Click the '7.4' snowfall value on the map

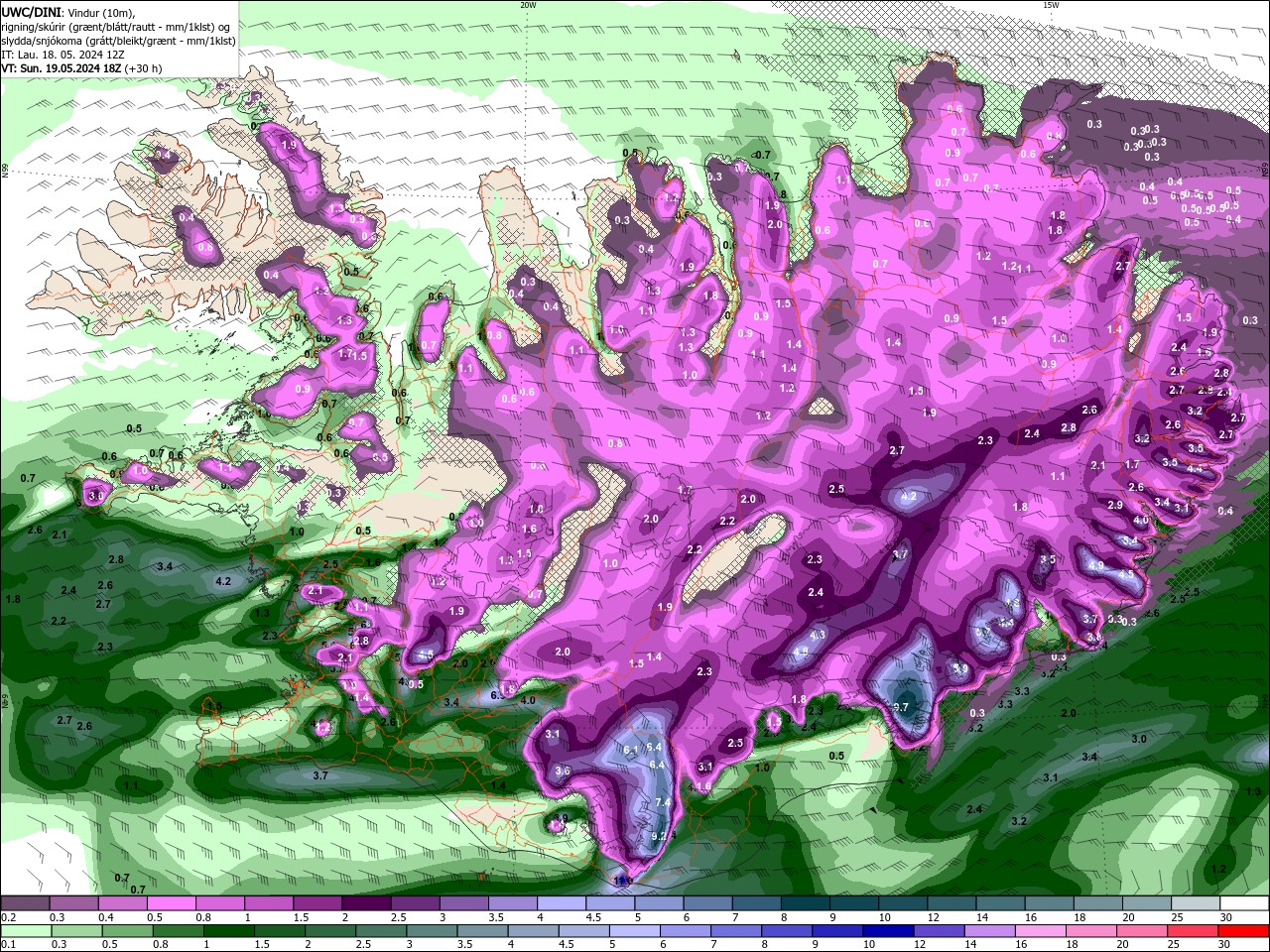click(x=664, y=802)
